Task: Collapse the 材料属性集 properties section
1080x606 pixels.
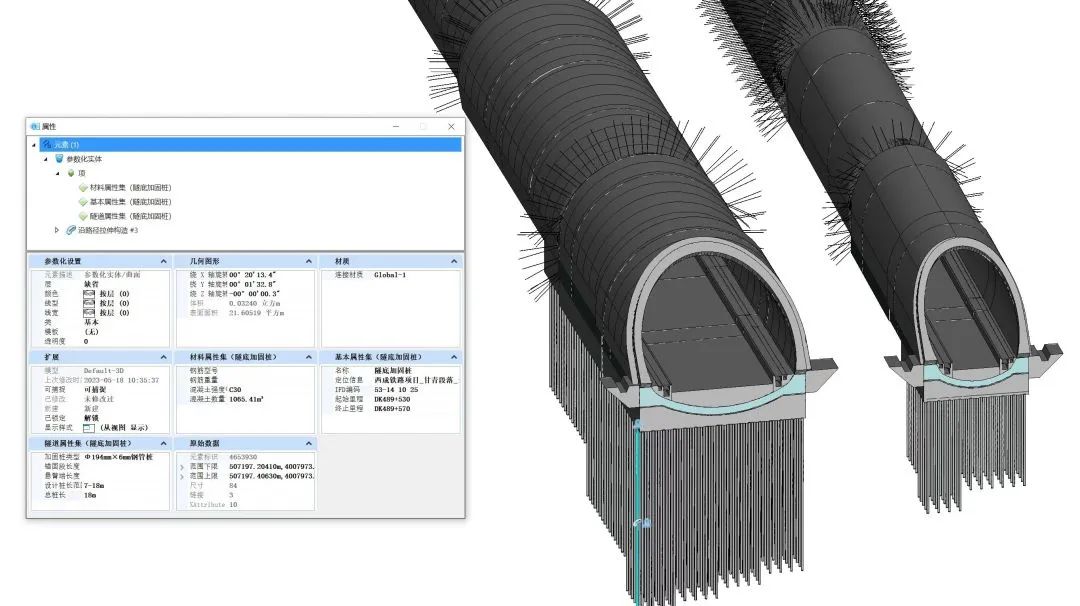Action: [x=309, y=357]
